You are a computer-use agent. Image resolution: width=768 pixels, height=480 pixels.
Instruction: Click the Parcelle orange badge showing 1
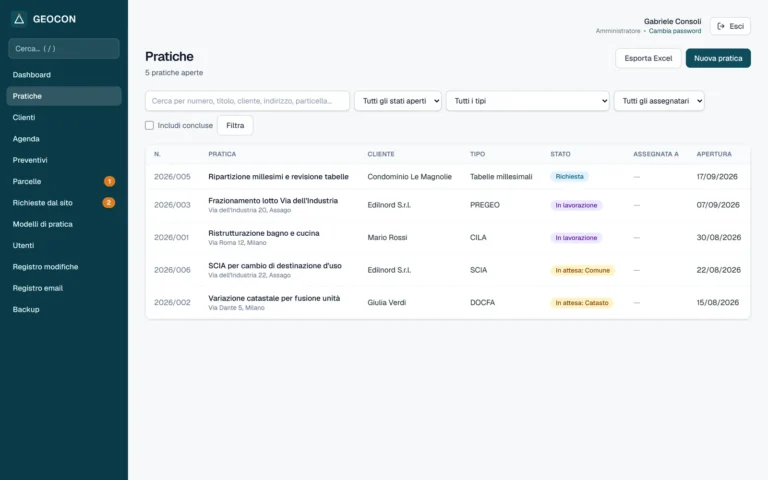(x=109, y=181)
